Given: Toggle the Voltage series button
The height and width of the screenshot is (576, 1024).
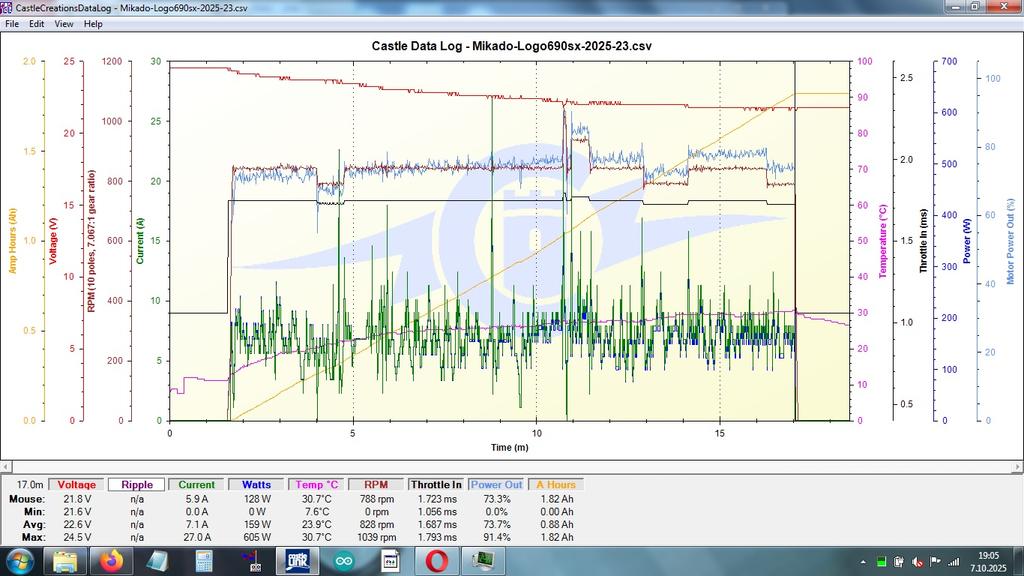Looking at the screenshot, I should point(77,485).
